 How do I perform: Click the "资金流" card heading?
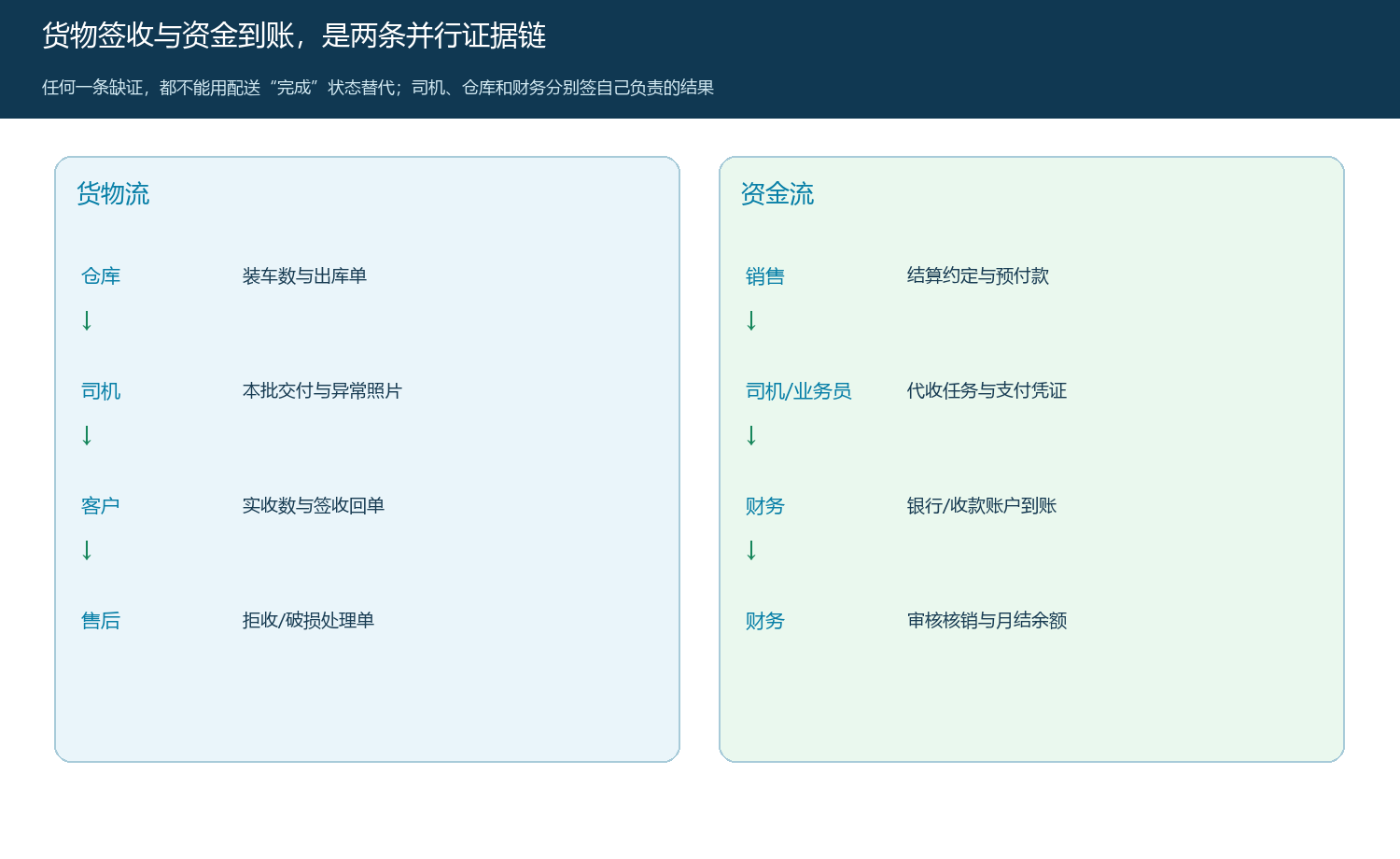click(x=777, y=194)
